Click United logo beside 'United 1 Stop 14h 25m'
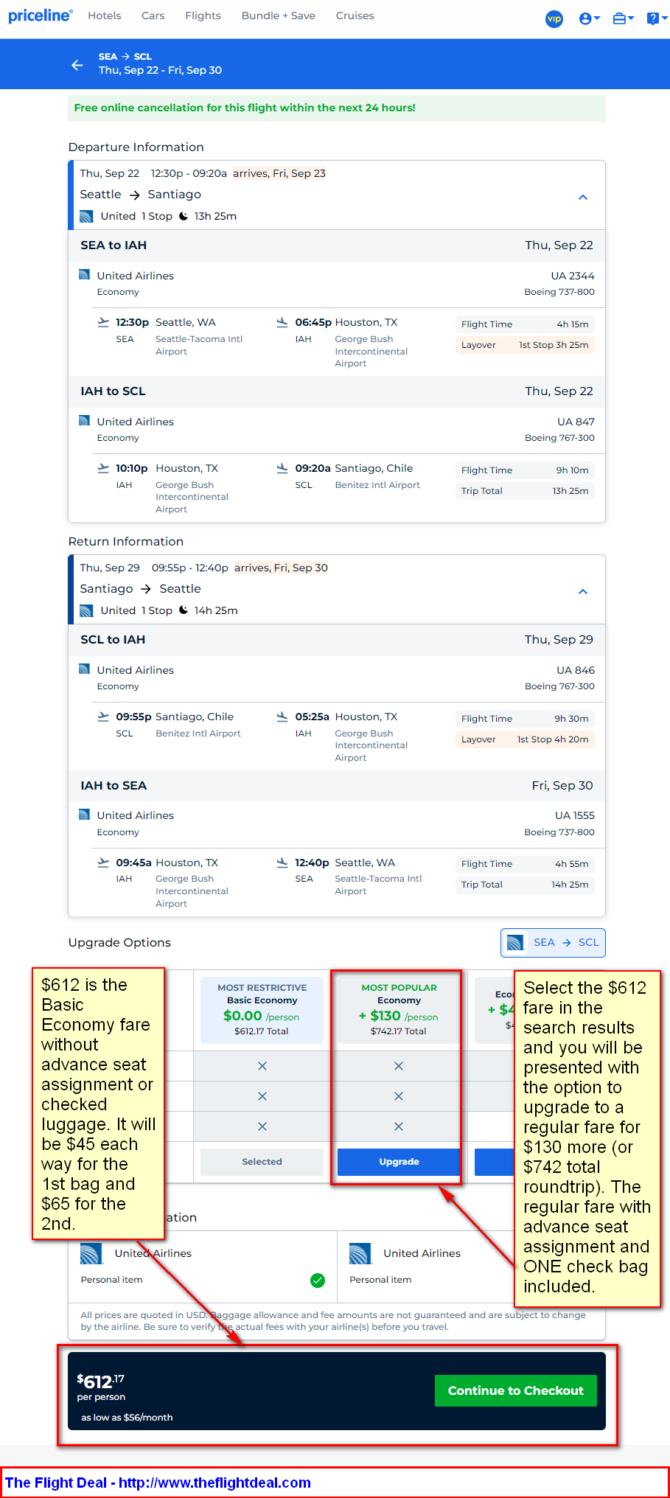The width and height of the screenshot is (670, 1498). click(86, 610)
